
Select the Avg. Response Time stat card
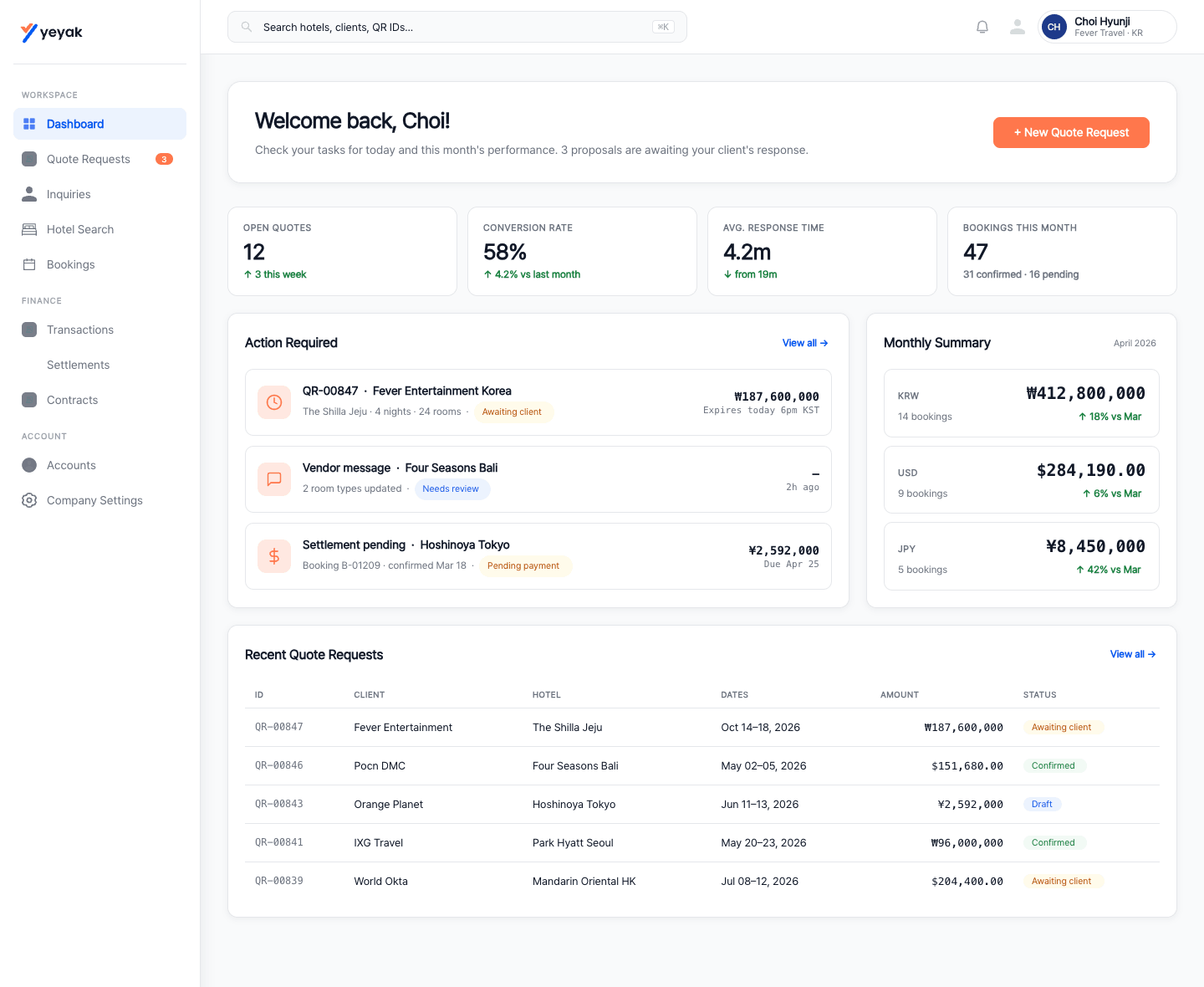pyautogui.click(x=822, y=251)
